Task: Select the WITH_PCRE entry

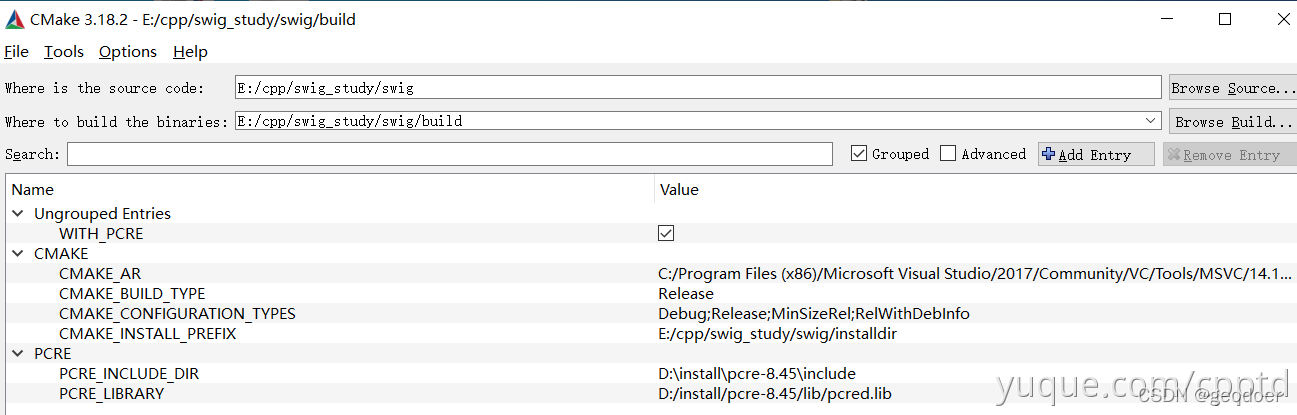Action: click(101, 233)
